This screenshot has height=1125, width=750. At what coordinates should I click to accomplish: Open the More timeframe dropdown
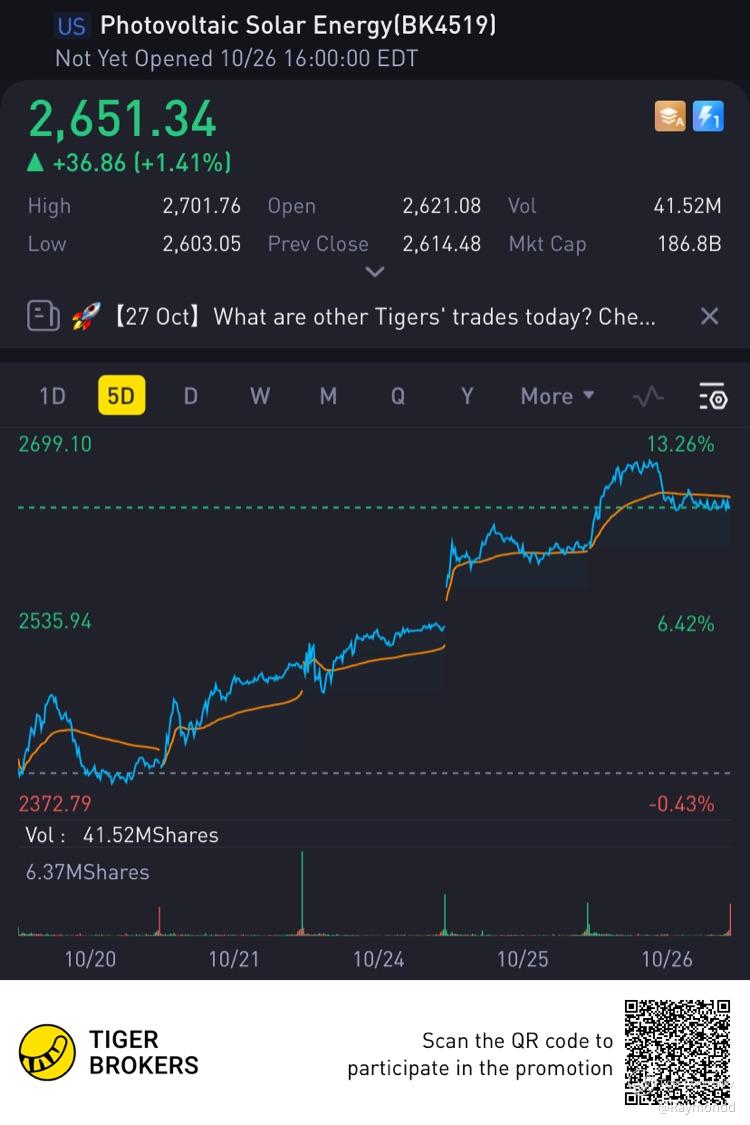(x=557, y=396)
